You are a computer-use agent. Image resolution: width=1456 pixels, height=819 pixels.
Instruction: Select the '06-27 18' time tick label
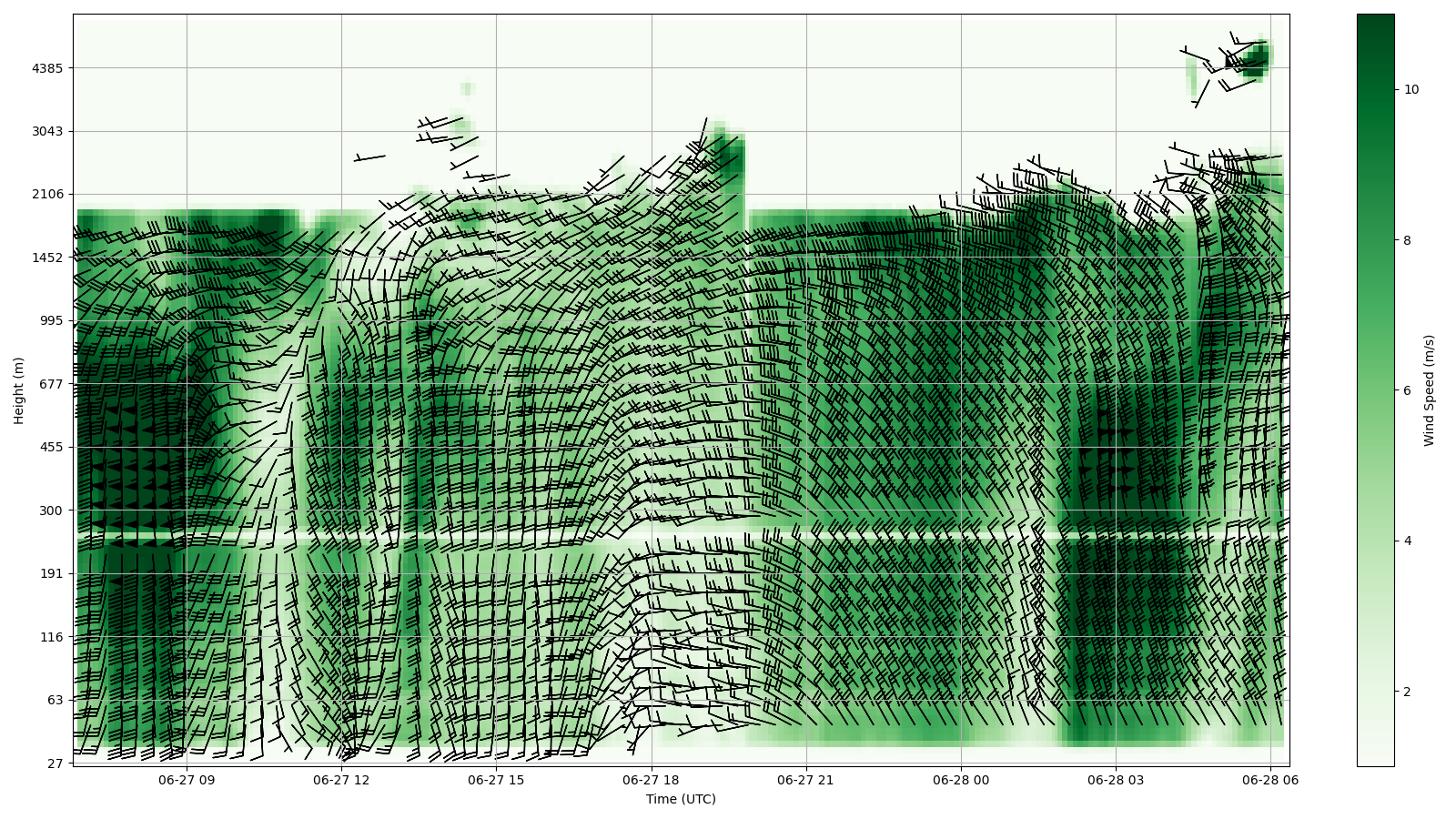(x=652, y=780)
